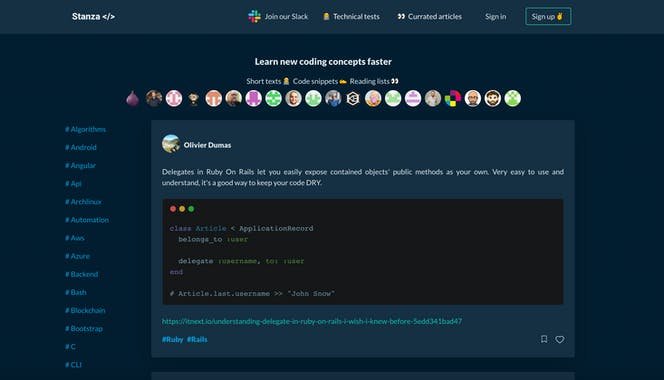Image resolution: width=664 pixels, height=380 pixels.
Task: Click 'class Article < ApplicationRecord' code line
Action: click(241, 228)
